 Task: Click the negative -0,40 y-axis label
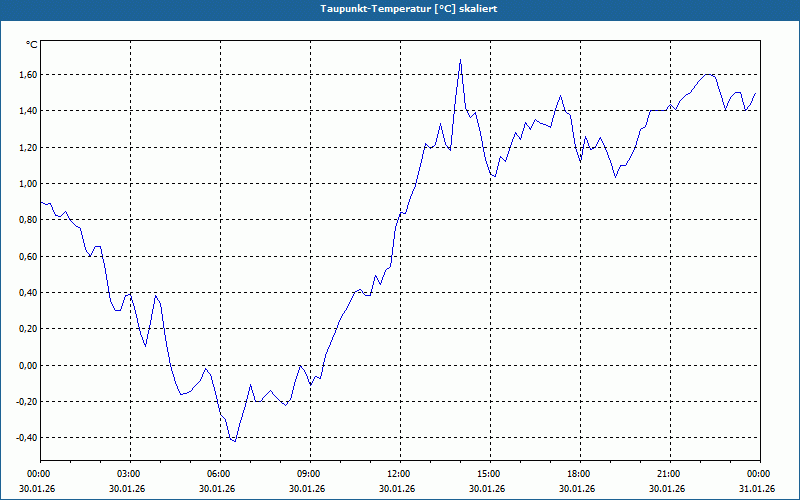pos(27,438)
